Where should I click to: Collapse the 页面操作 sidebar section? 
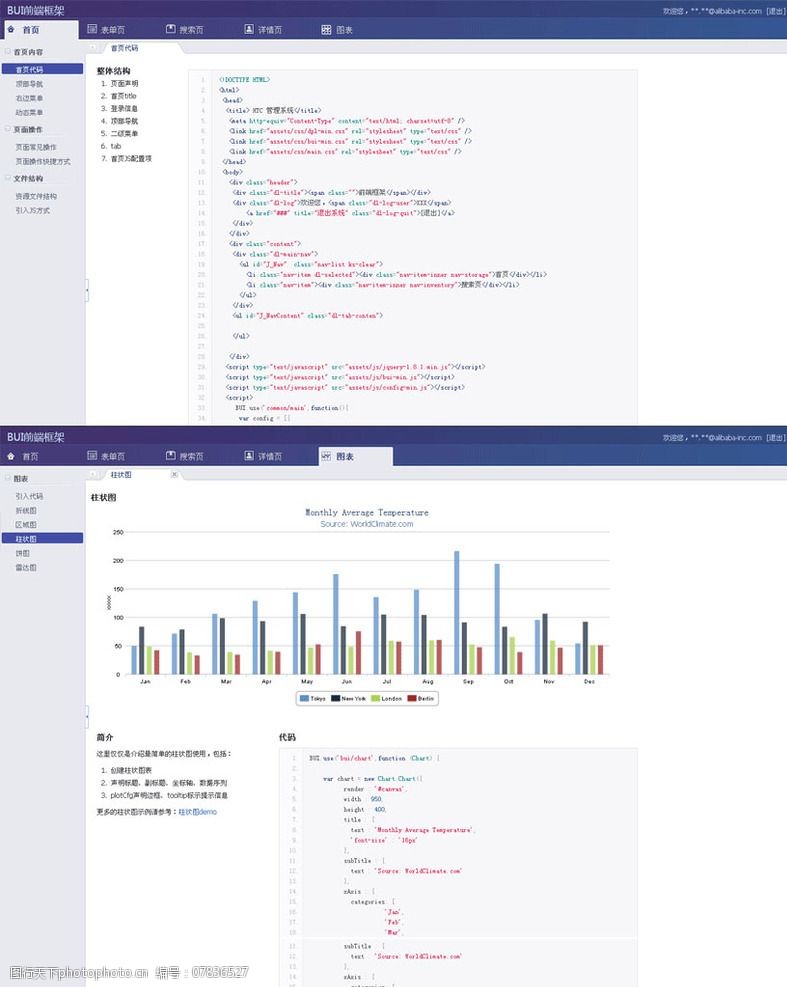point(8,129)
